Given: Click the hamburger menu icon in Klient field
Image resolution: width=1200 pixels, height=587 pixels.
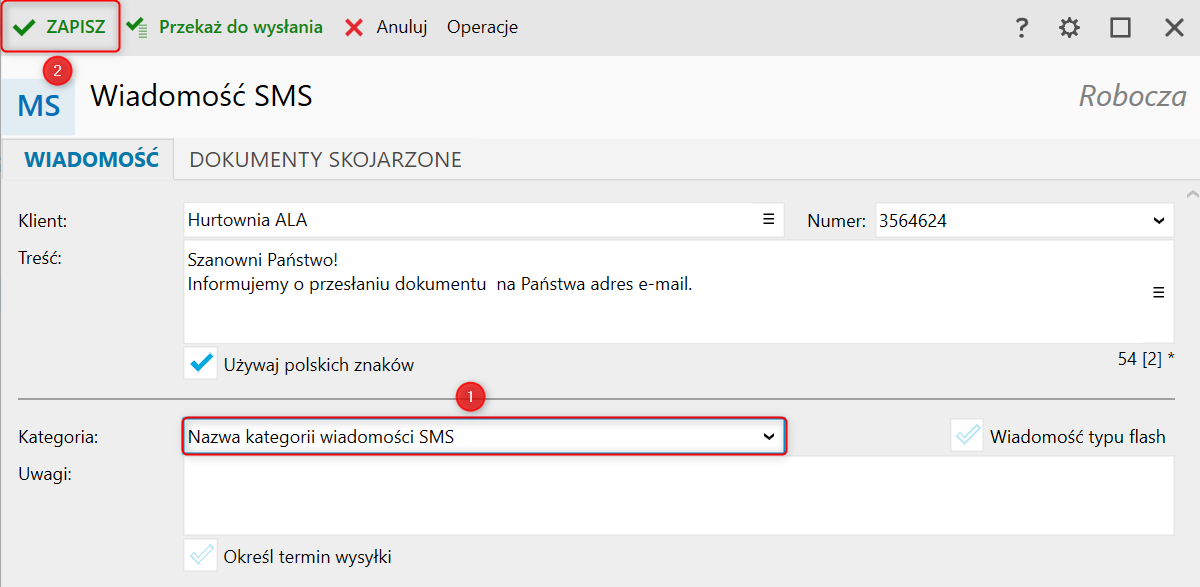Looking at the screenshot, I should [x=769, y=219].
